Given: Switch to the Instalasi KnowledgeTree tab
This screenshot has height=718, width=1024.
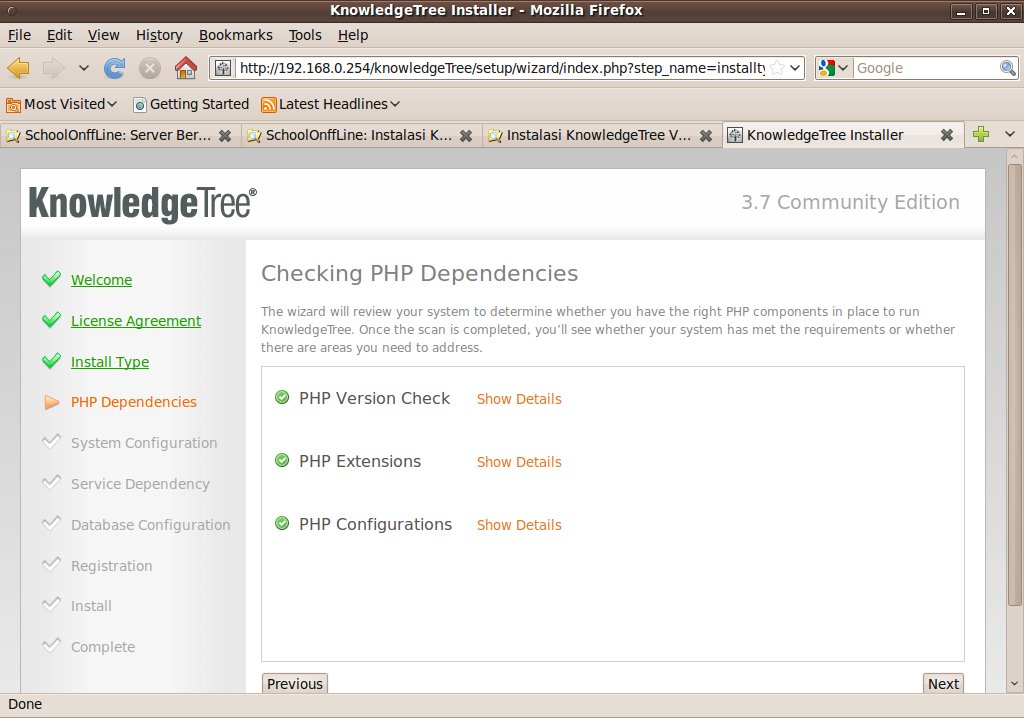Looking at the screenshot, I should coord(598,135).
